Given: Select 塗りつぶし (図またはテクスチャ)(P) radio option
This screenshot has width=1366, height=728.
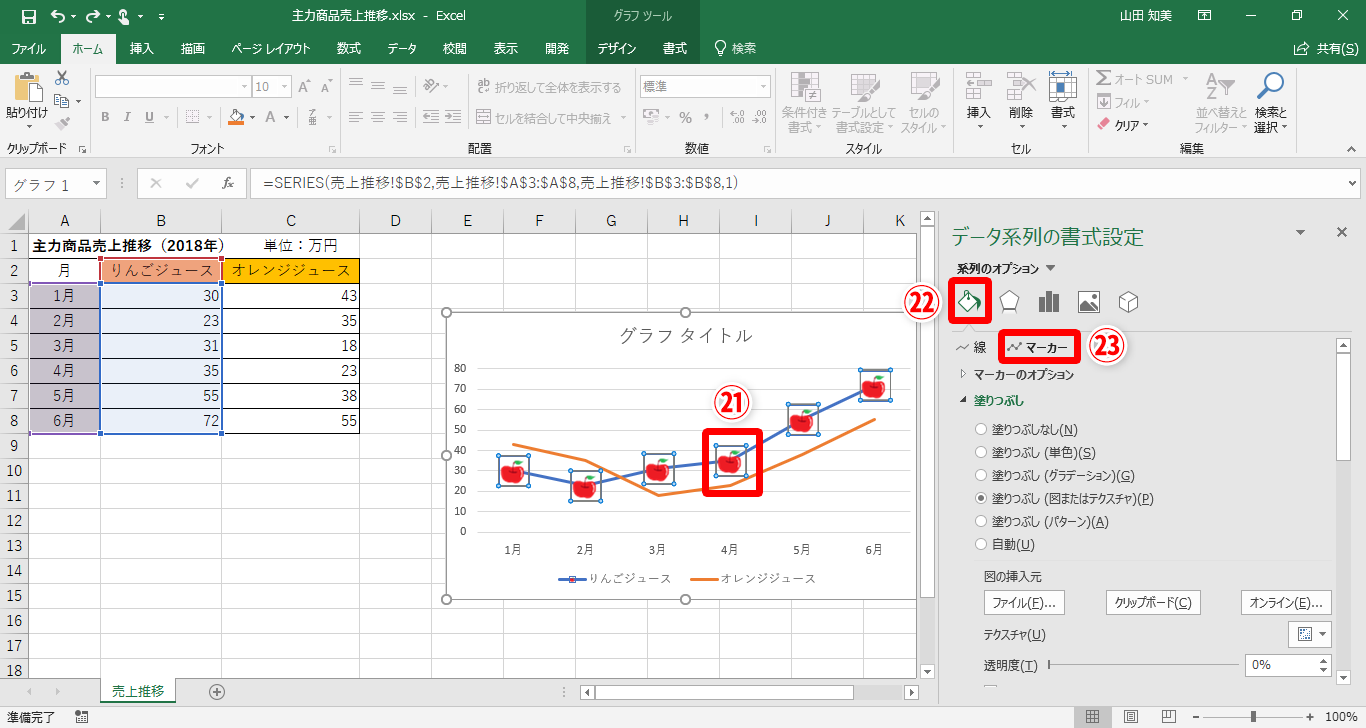Looking at the screenshot, I should tap(981, 498).
